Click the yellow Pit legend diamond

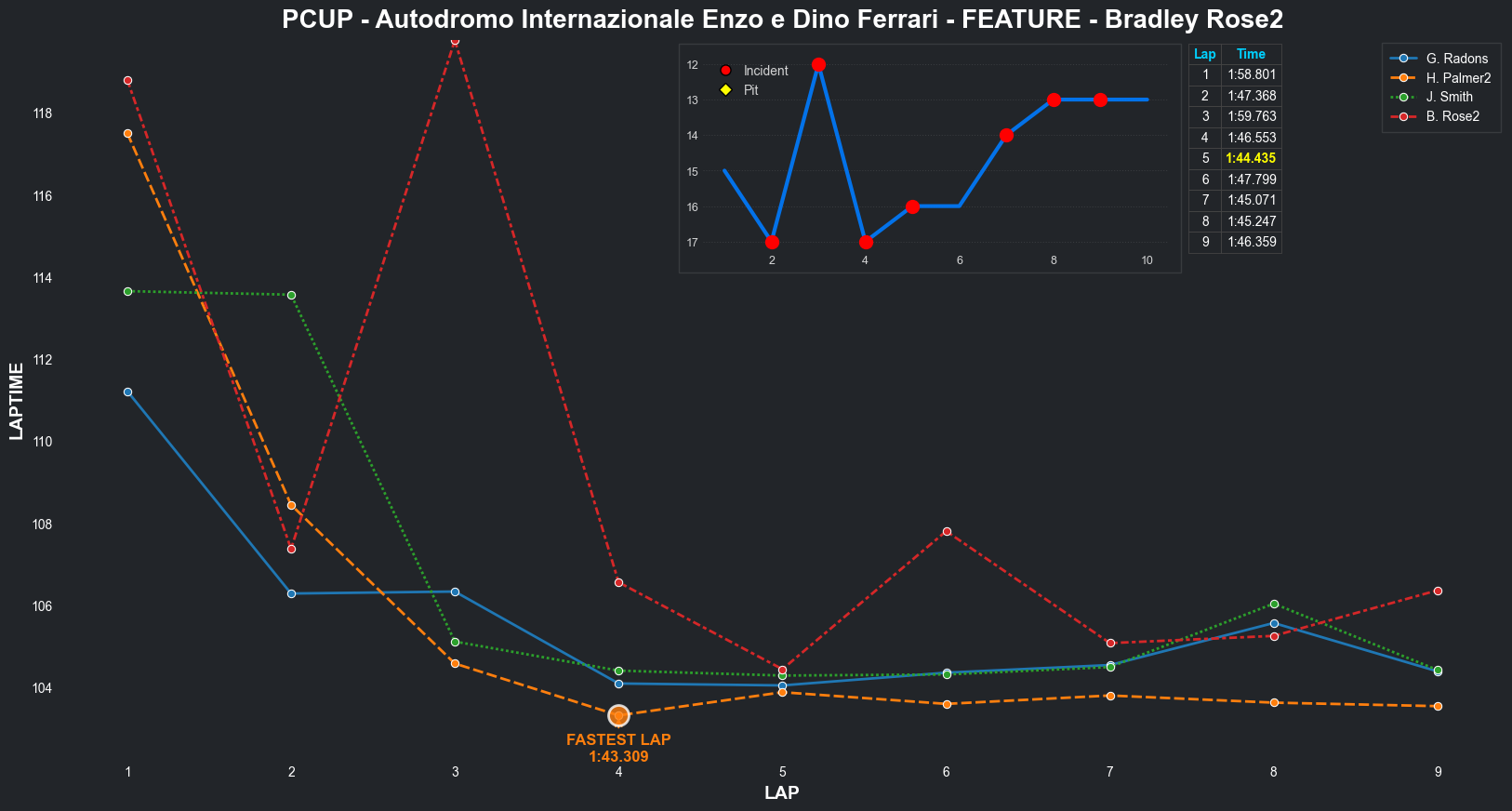click(725, 90)
